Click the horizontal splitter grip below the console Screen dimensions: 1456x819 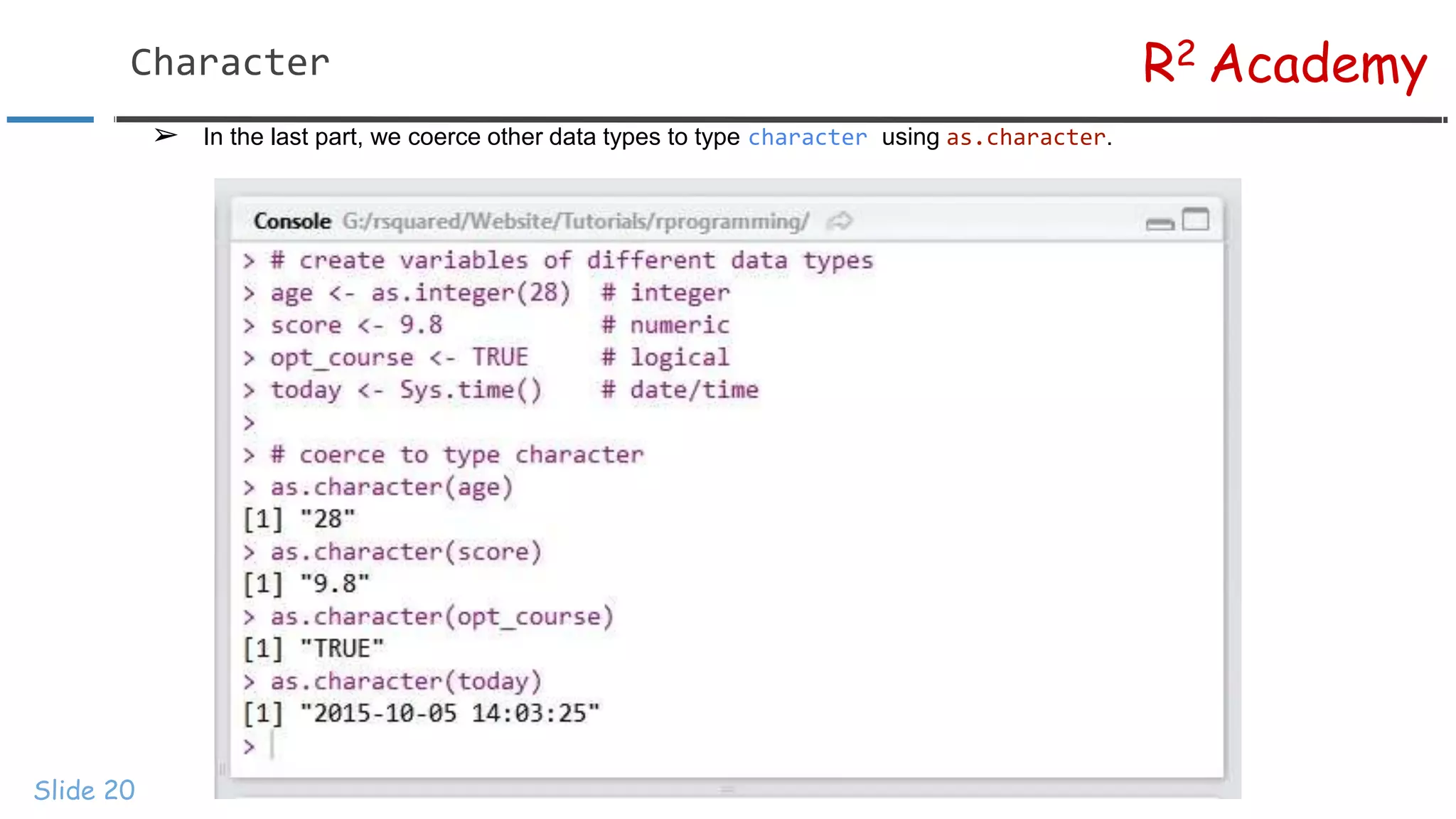click(x=727, y=789)
